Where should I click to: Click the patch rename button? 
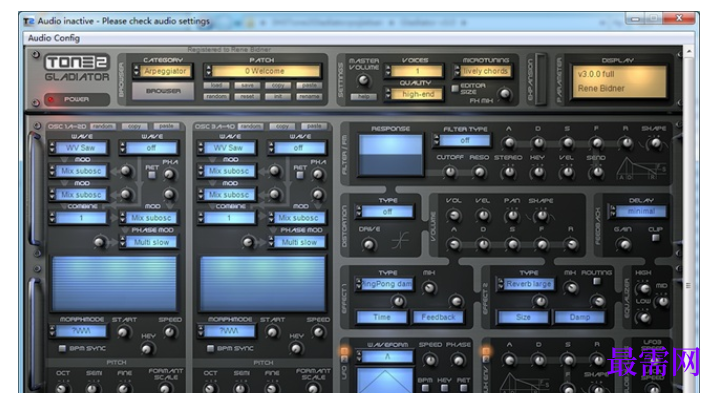click(x=309, y=96)
